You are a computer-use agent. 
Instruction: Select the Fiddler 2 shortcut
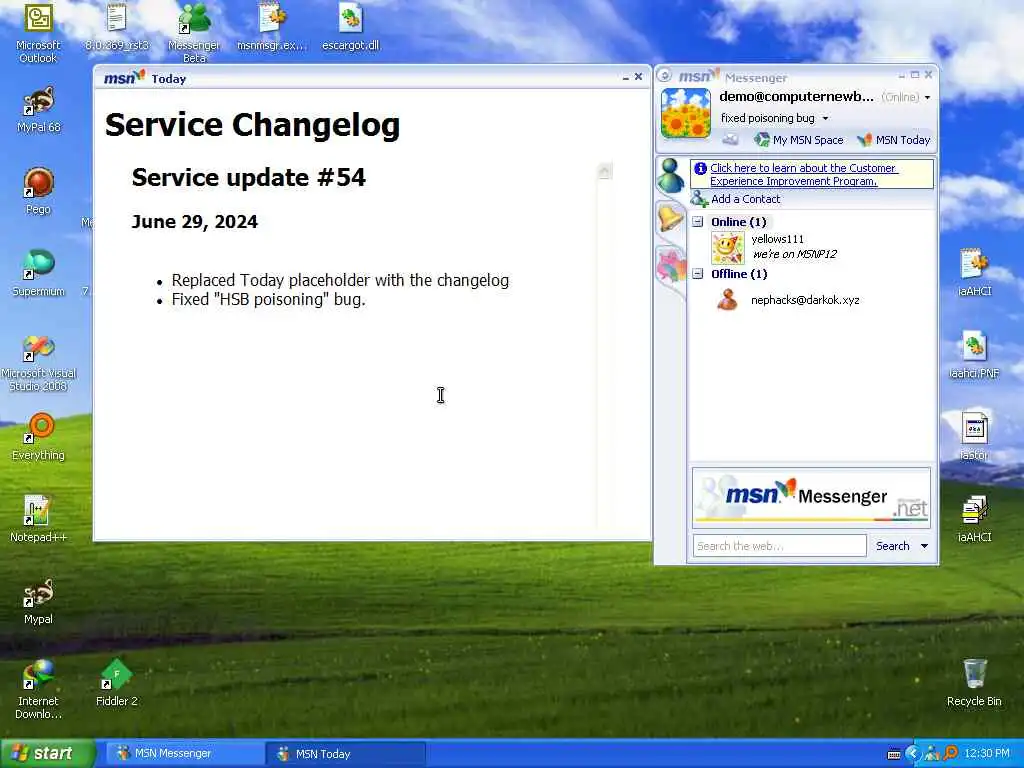click(117, 683)
